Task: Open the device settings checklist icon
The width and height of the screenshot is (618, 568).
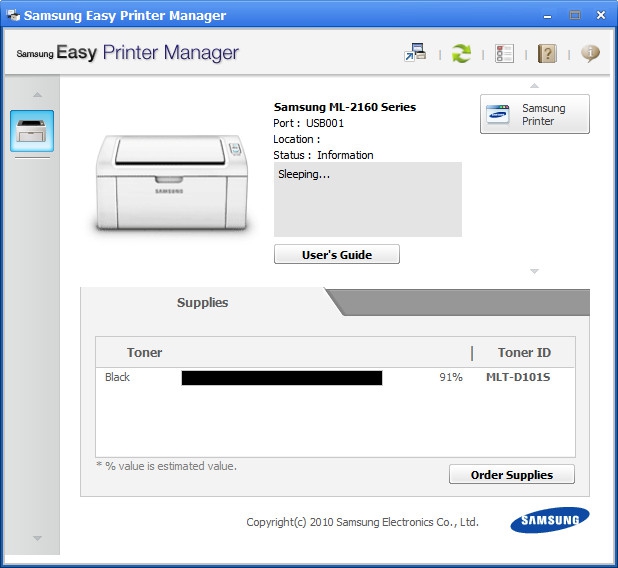Action: click(x=504, y=53)
